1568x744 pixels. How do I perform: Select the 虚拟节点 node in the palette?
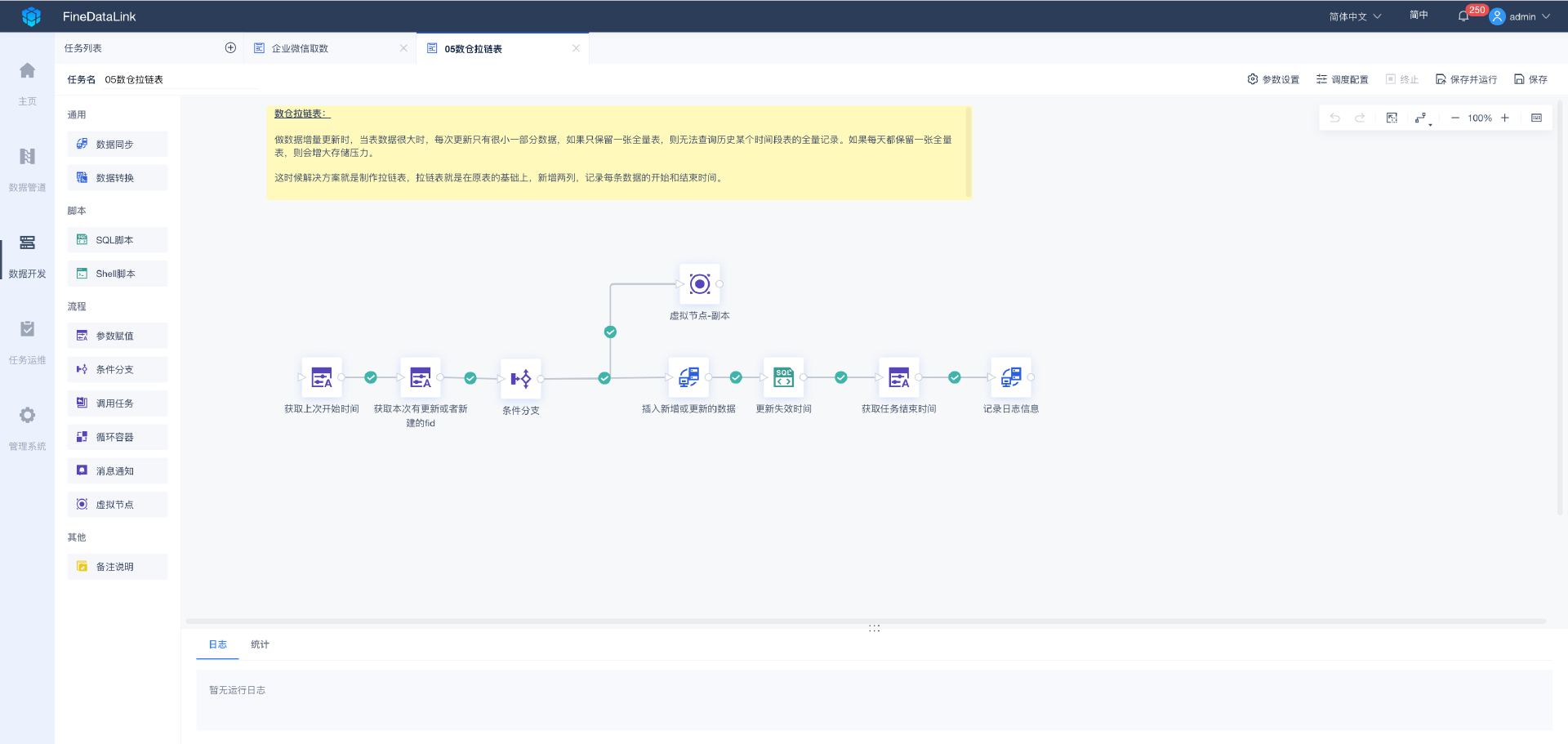(118, 505)
